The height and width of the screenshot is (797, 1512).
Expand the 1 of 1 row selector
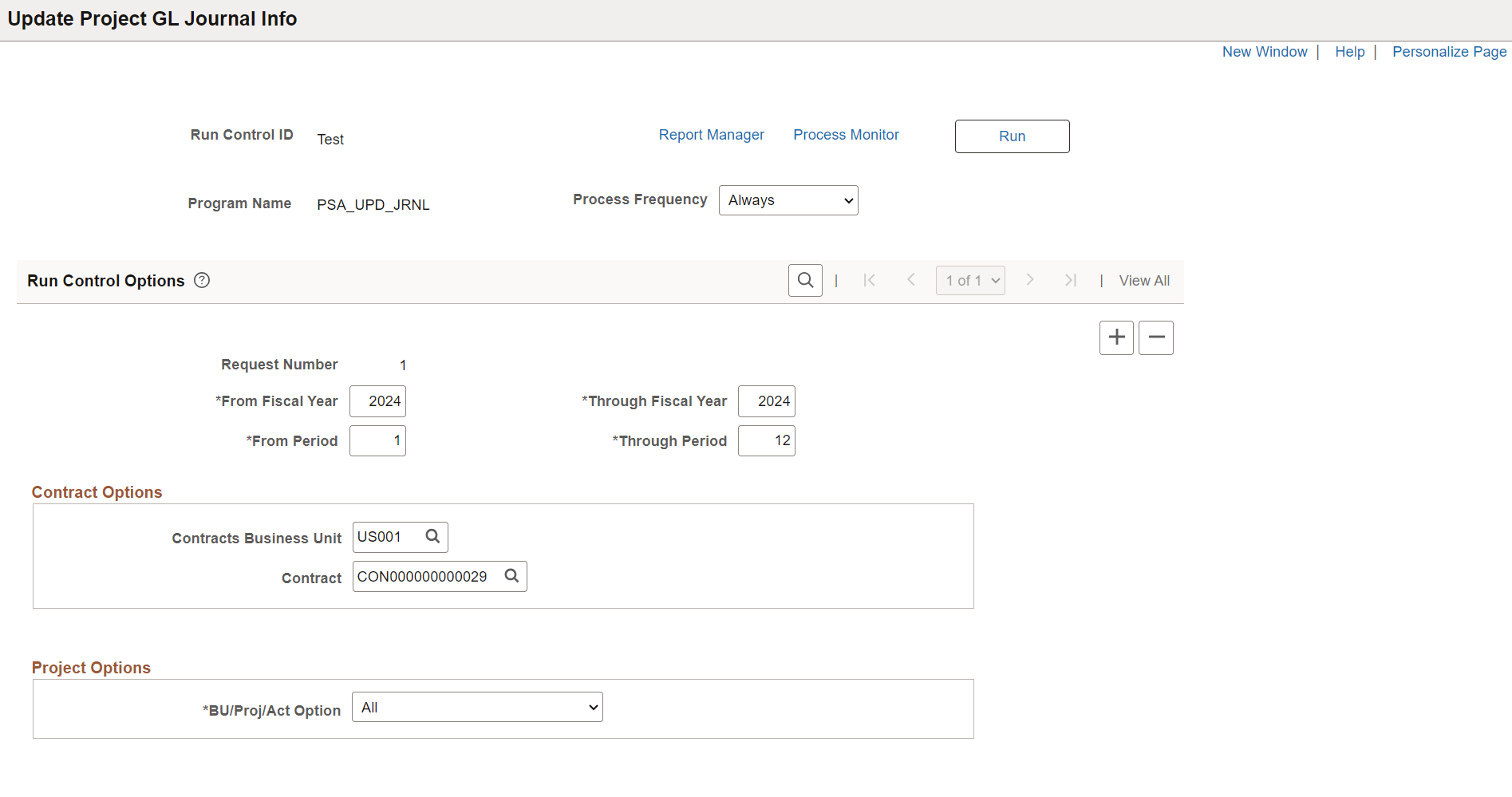coord(970,281)
